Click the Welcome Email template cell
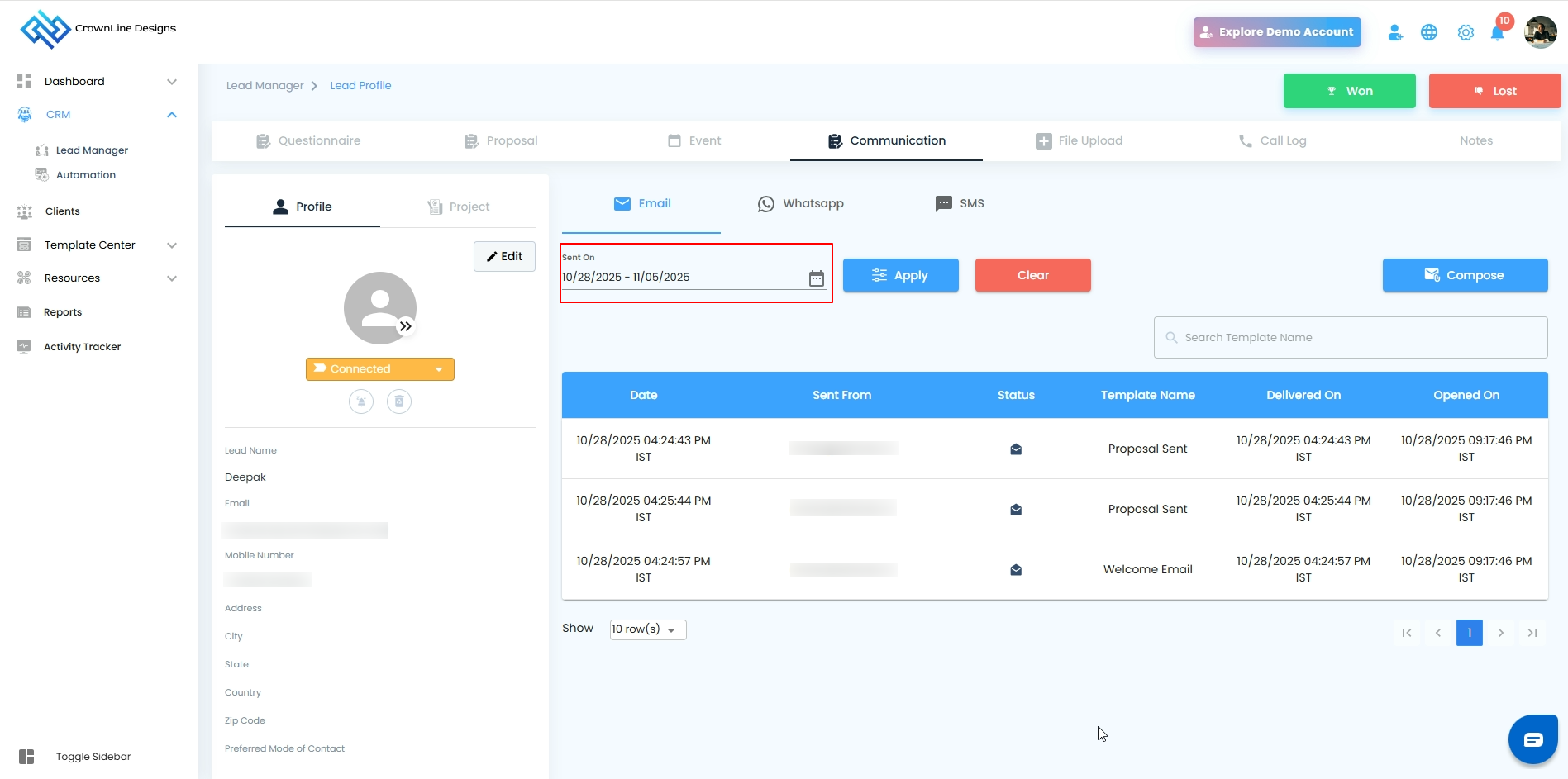The height and width of the screenshot is (779, 1568). pos(1148,569)
